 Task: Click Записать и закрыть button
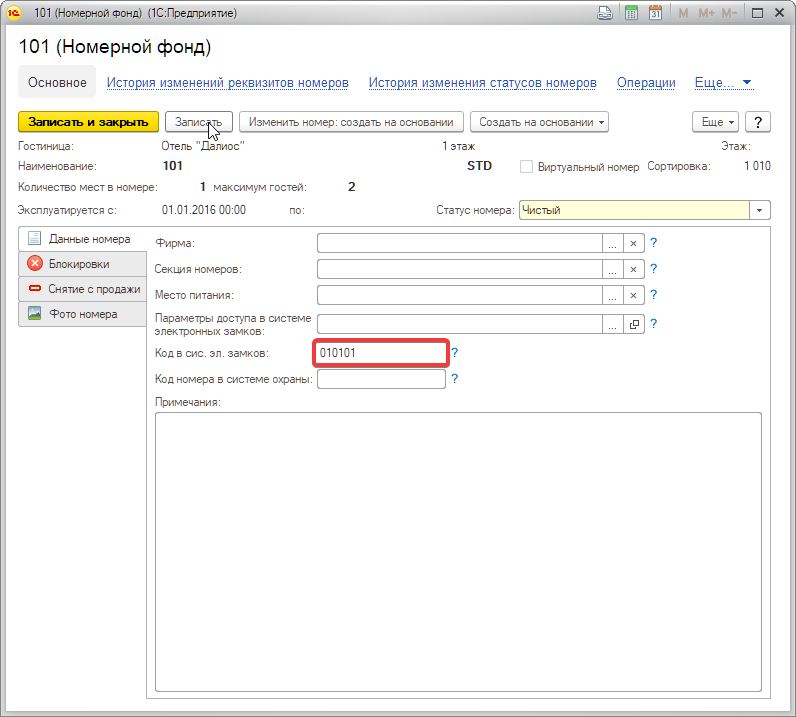pos(88,122)
